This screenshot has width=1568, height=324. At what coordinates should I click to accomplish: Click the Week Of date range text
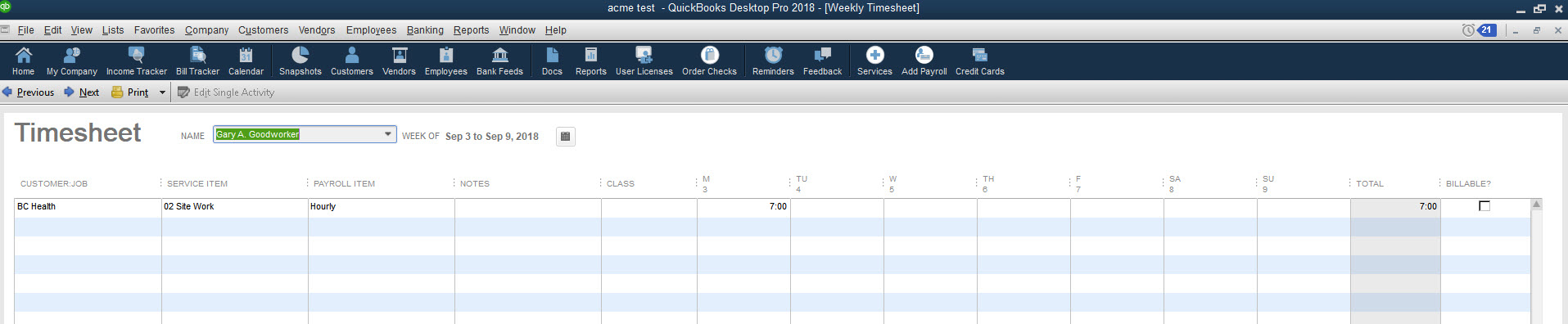pos(492,137)
